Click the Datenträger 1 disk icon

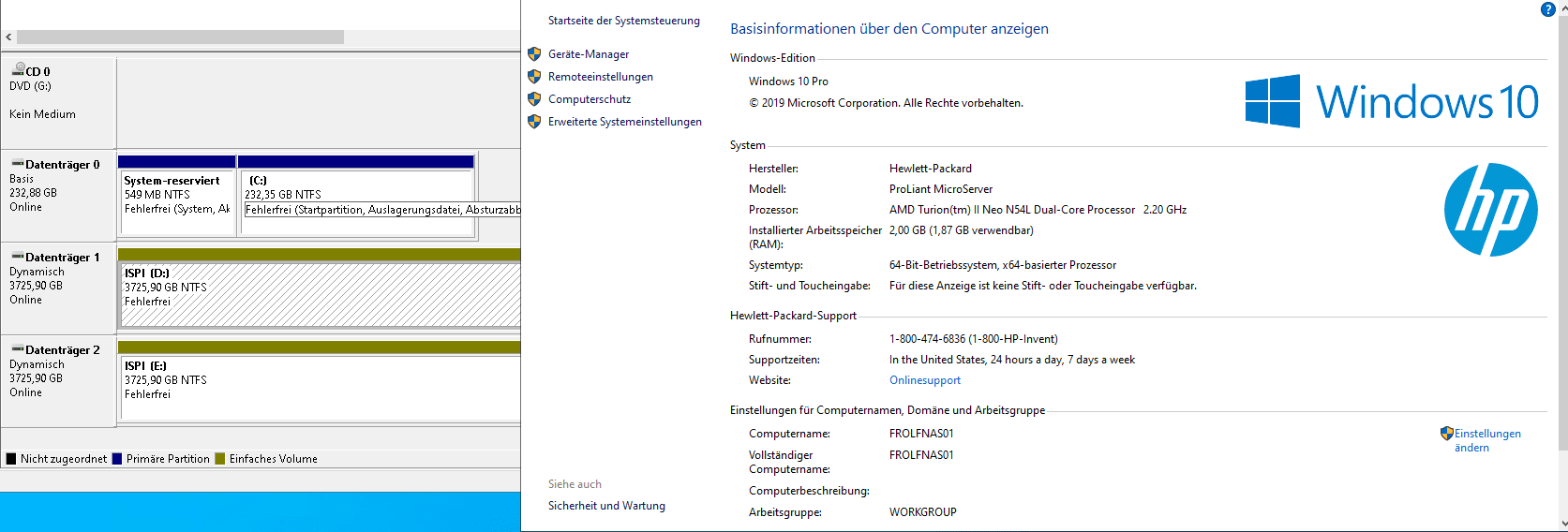click(x=18, y=257)
